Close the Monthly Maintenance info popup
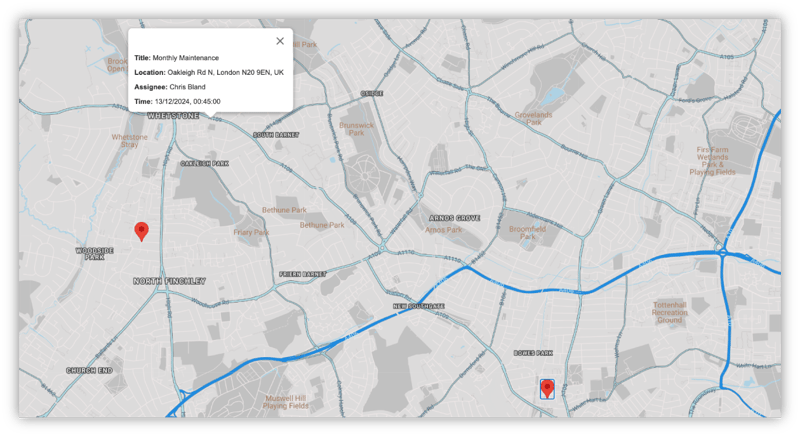Screen dimensions: 800x437 280,41
